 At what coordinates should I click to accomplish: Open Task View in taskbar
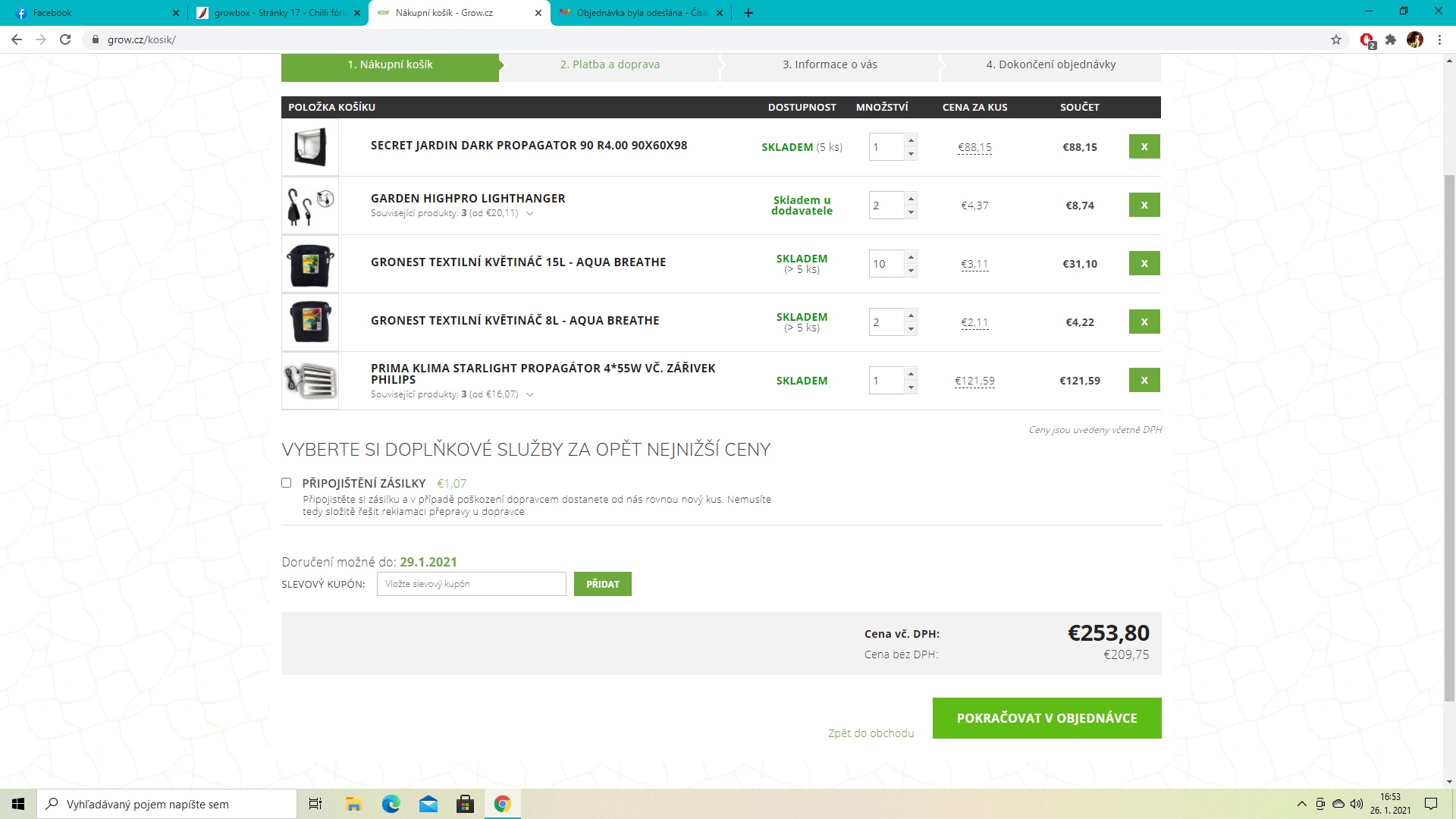(315, 804)
